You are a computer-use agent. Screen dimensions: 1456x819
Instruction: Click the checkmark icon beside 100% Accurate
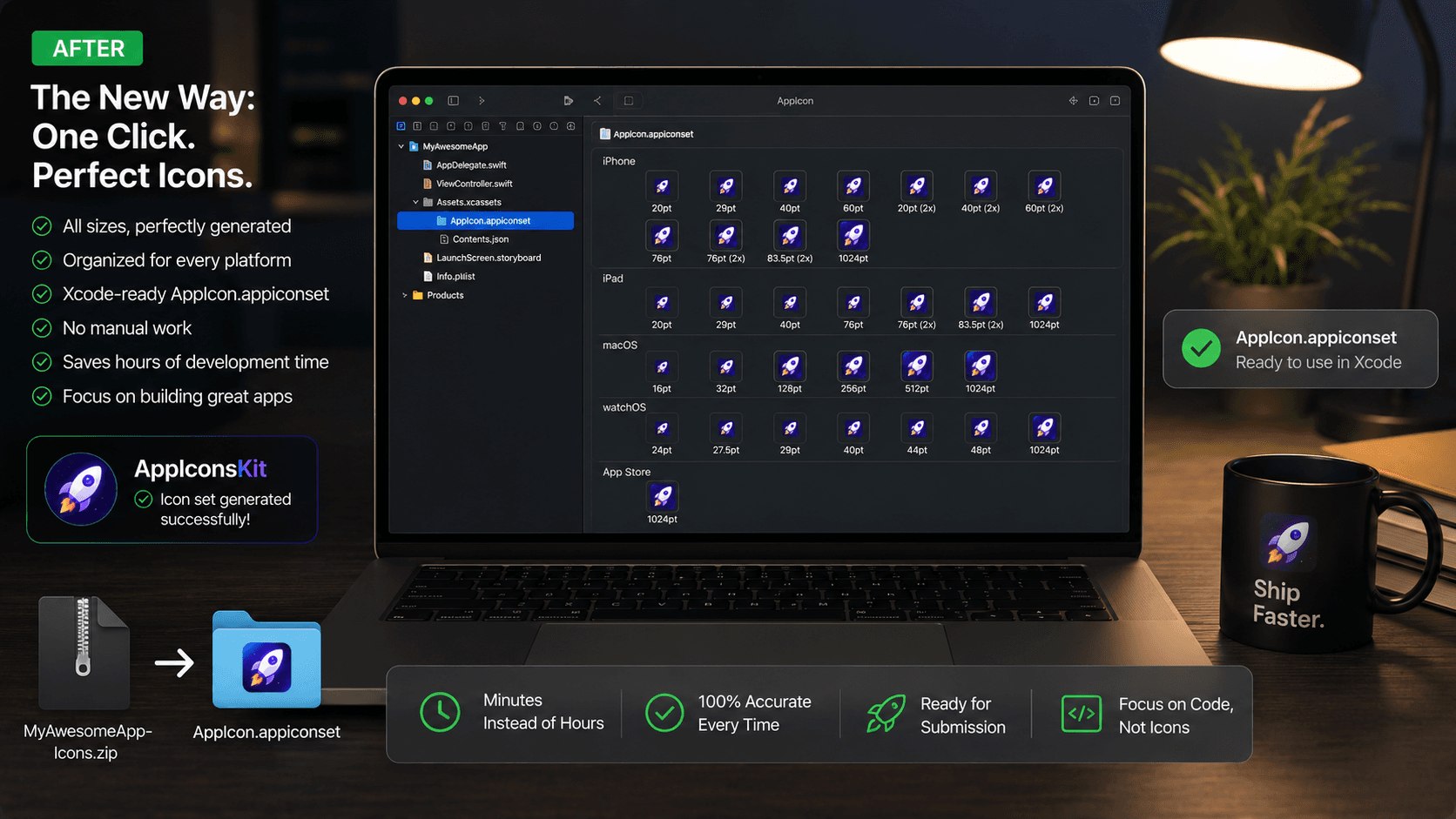tap(664, 712)
